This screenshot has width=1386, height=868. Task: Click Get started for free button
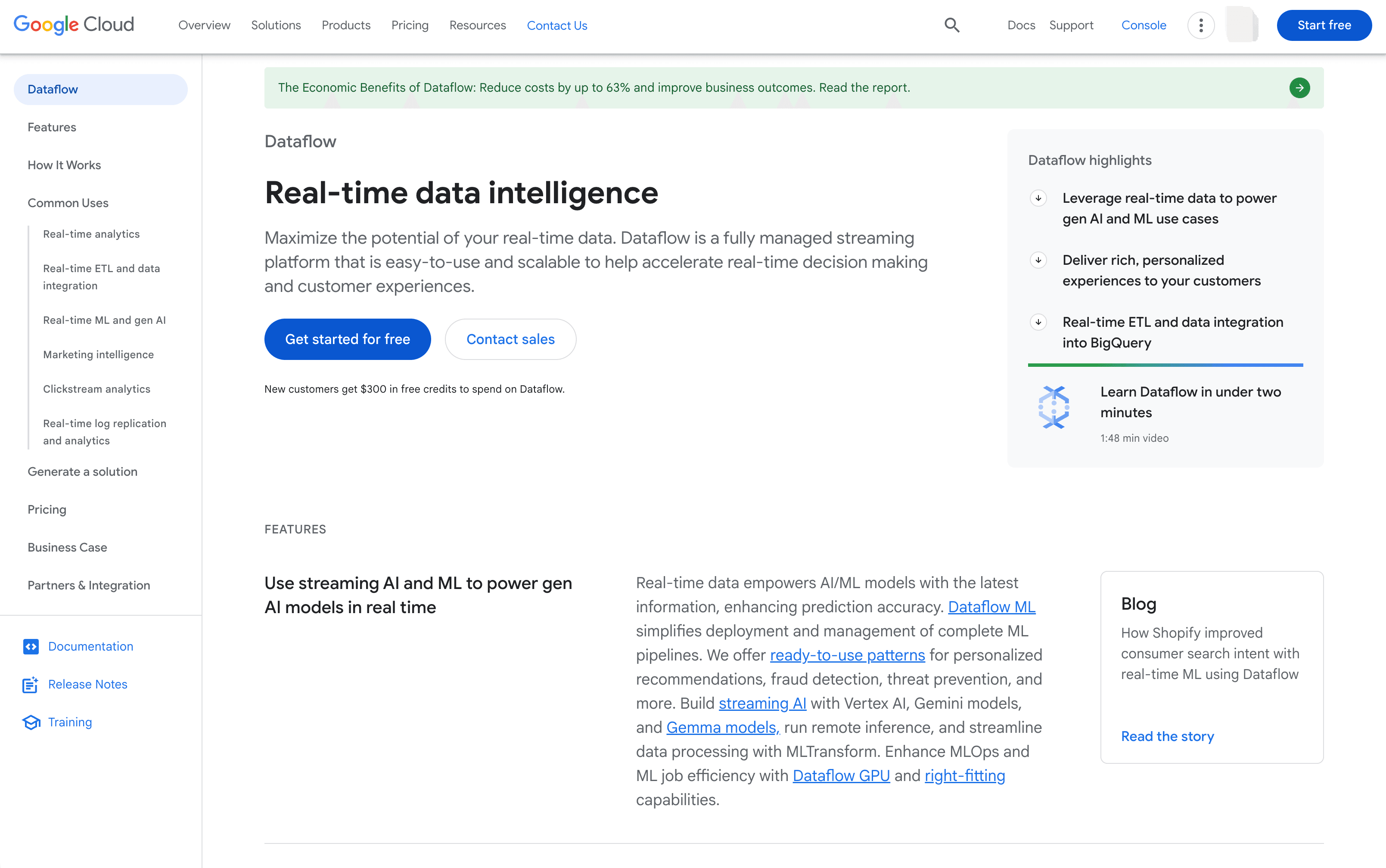pyautogui.click(x=347, y=339)
